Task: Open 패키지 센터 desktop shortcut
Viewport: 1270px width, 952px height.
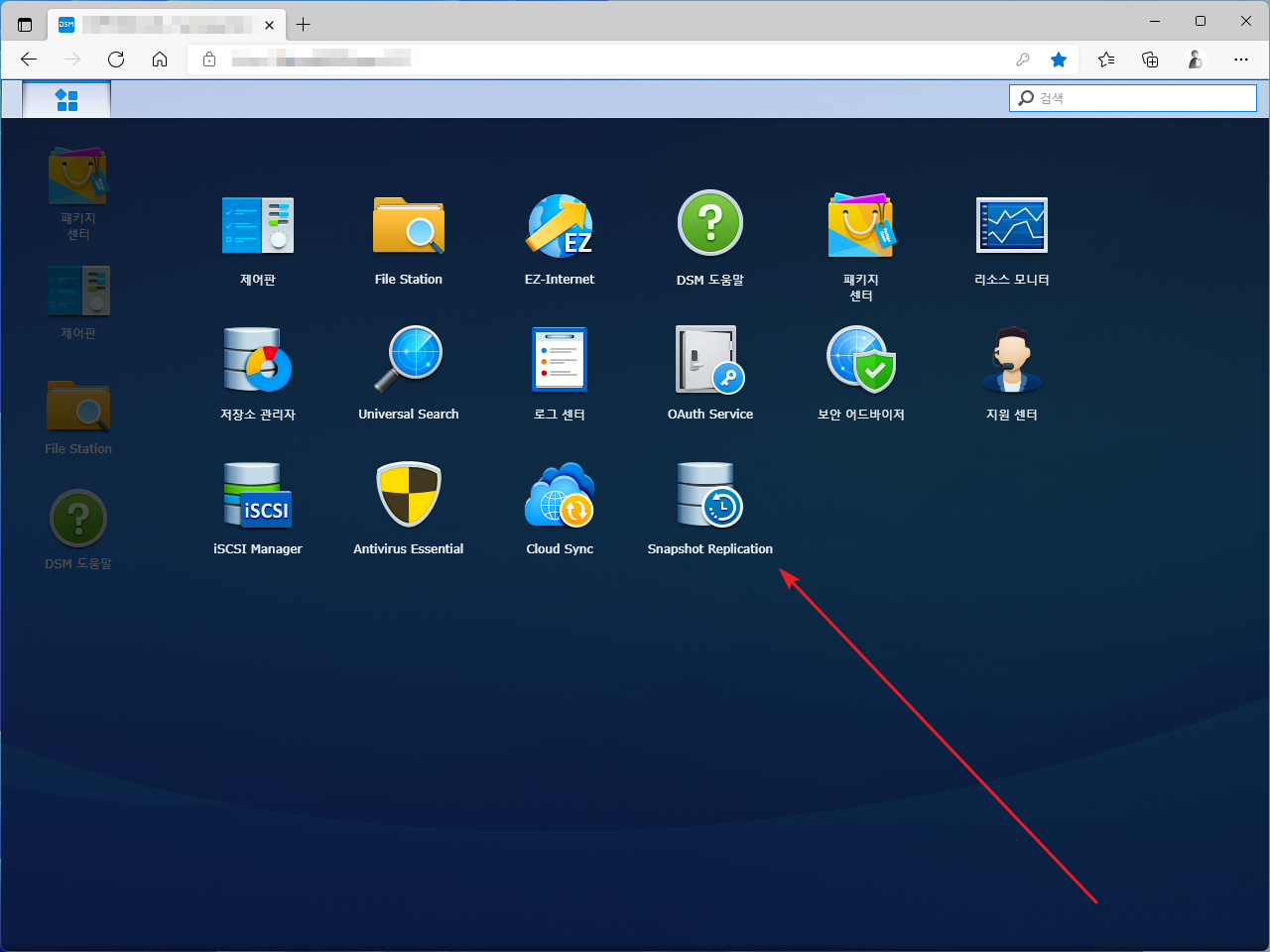Action: [x=78, y=193]
